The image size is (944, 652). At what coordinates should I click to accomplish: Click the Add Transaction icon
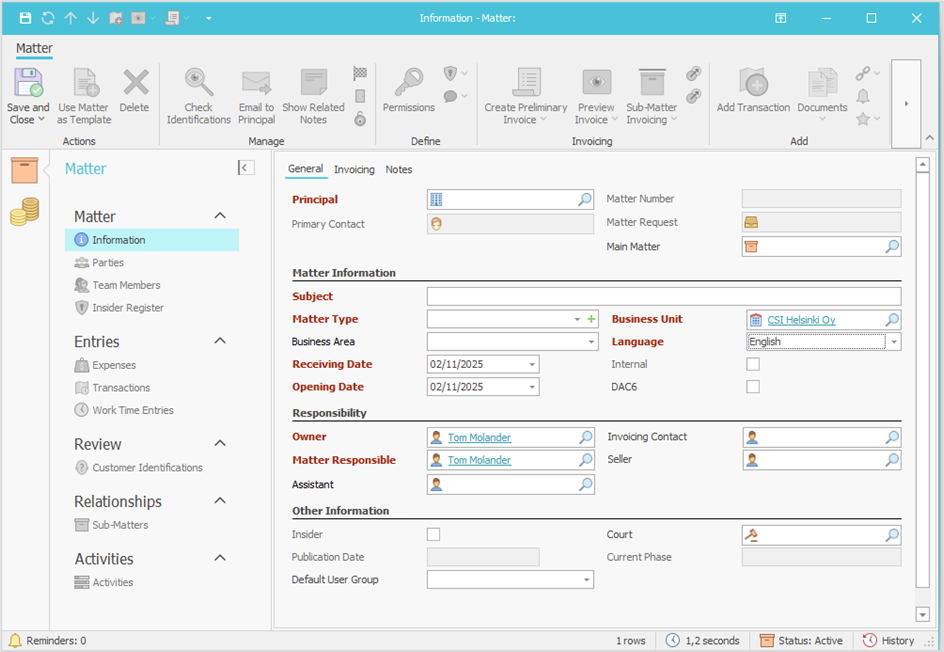pyautogui.click(x=753, y=84)
